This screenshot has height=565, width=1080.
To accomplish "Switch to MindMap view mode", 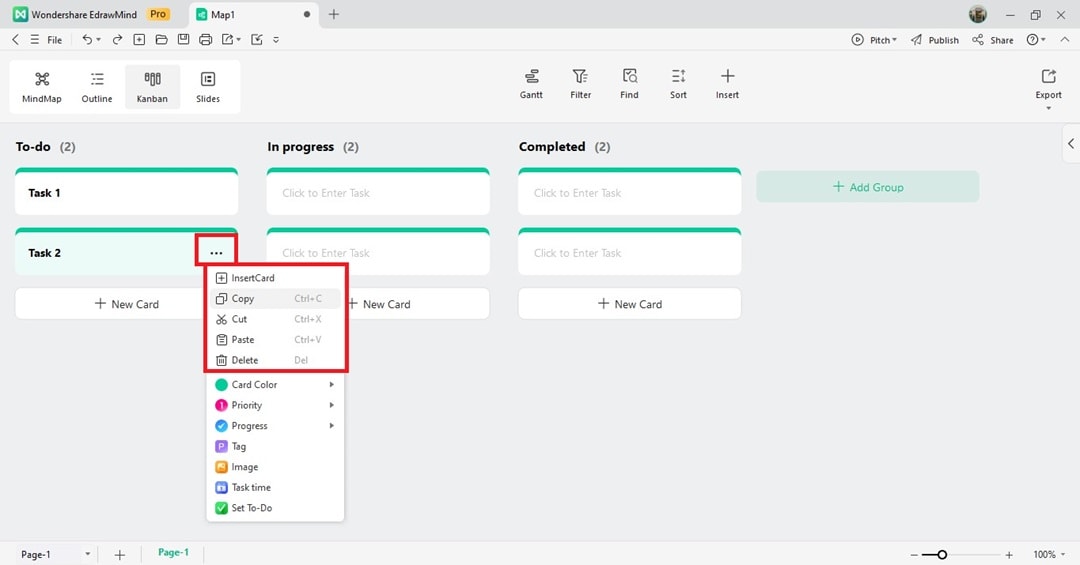I will (x=42, y=86).
